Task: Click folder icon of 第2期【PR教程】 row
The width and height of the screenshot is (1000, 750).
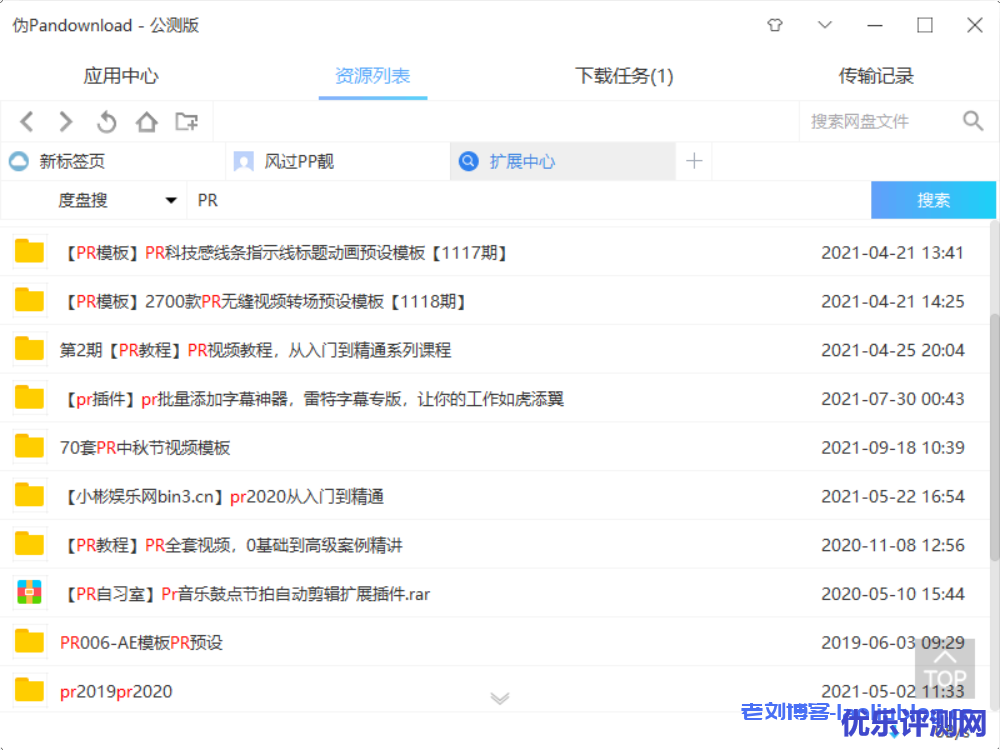Action: [x=29, y=349]
